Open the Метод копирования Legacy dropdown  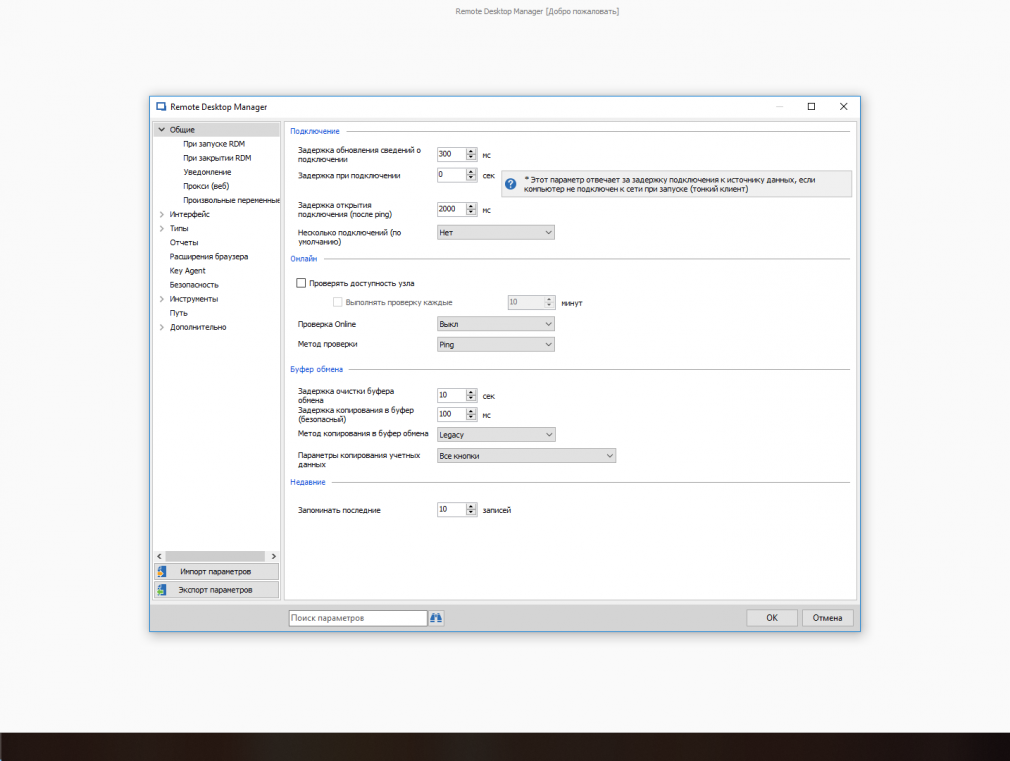(496, 435)
